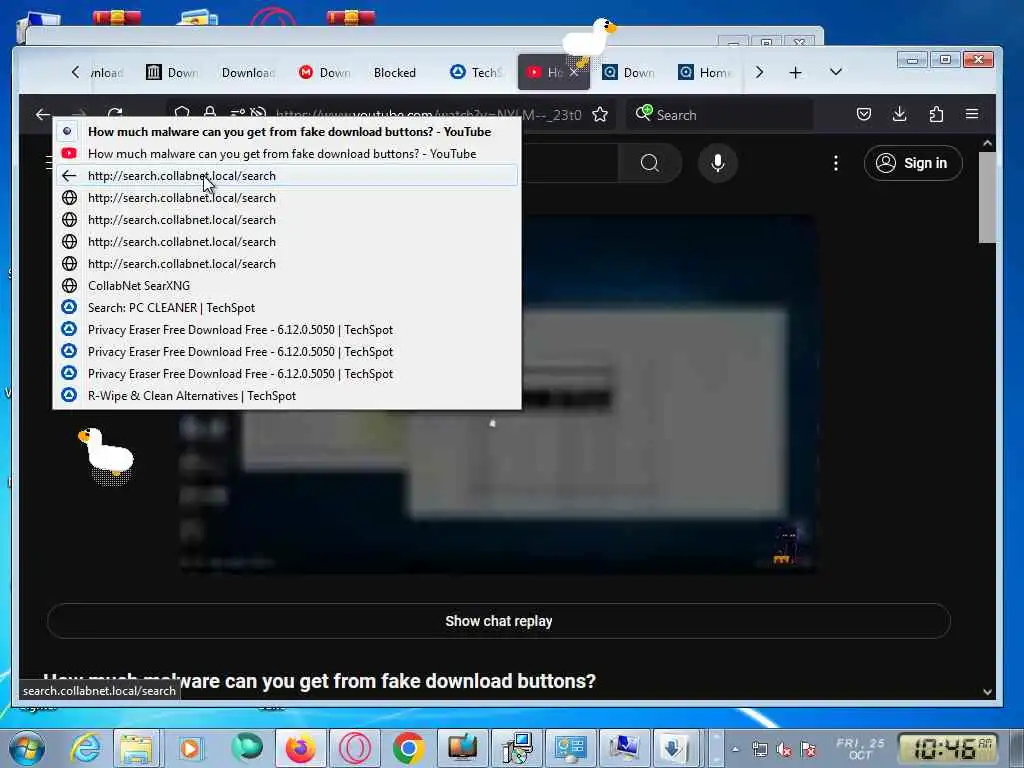This screenshot has width=1024, height=768.
Task: Click Show chat replay button
Action: pos(499,621)
